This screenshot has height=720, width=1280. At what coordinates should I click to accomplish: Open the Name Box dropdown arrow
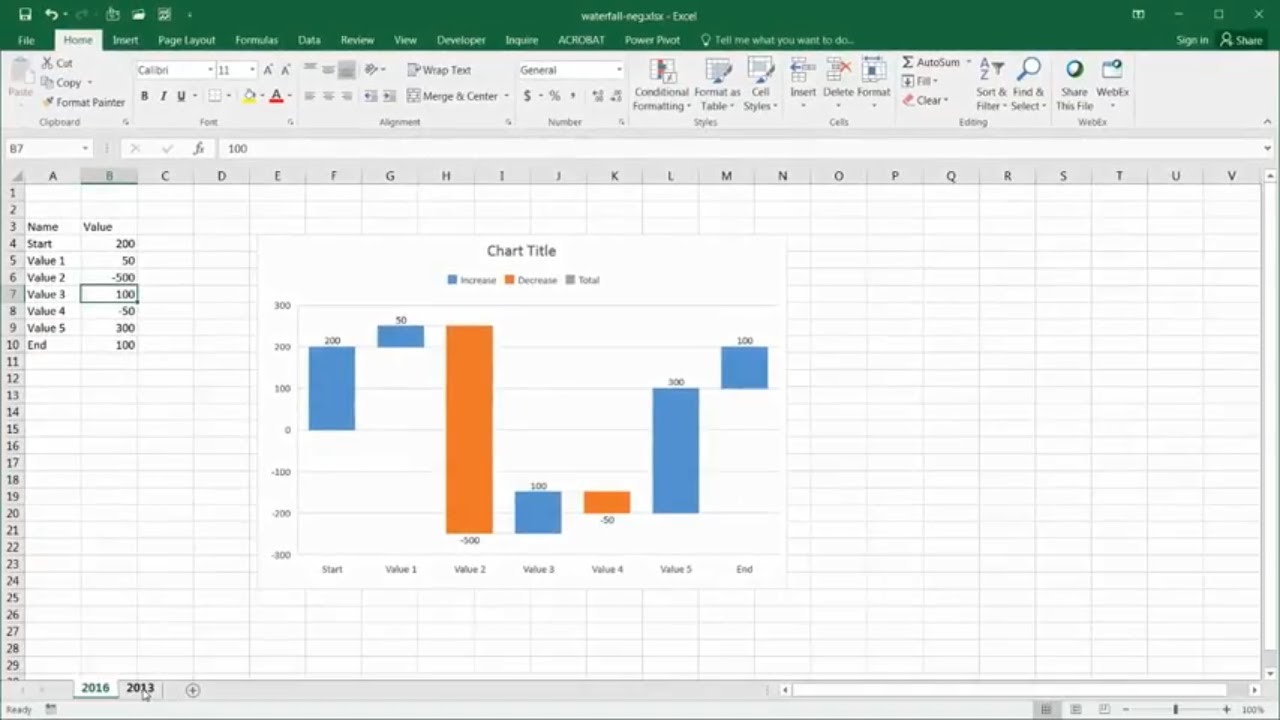click(x=85, y=148)
